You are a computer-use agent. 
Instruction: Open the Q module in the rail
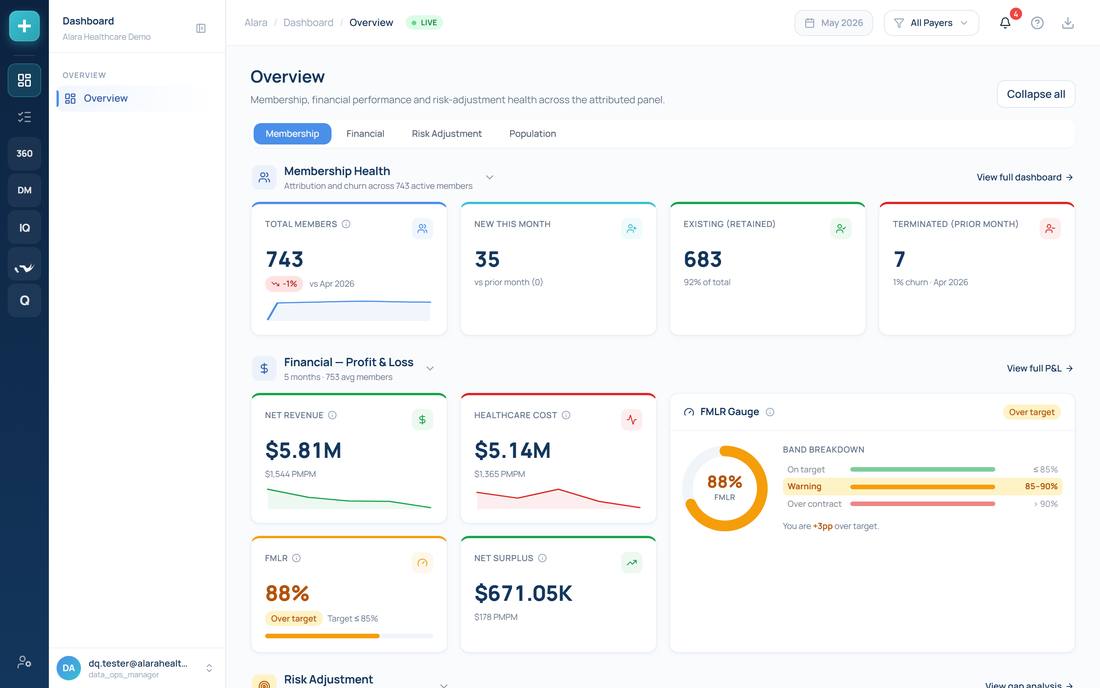coord(25,300)
